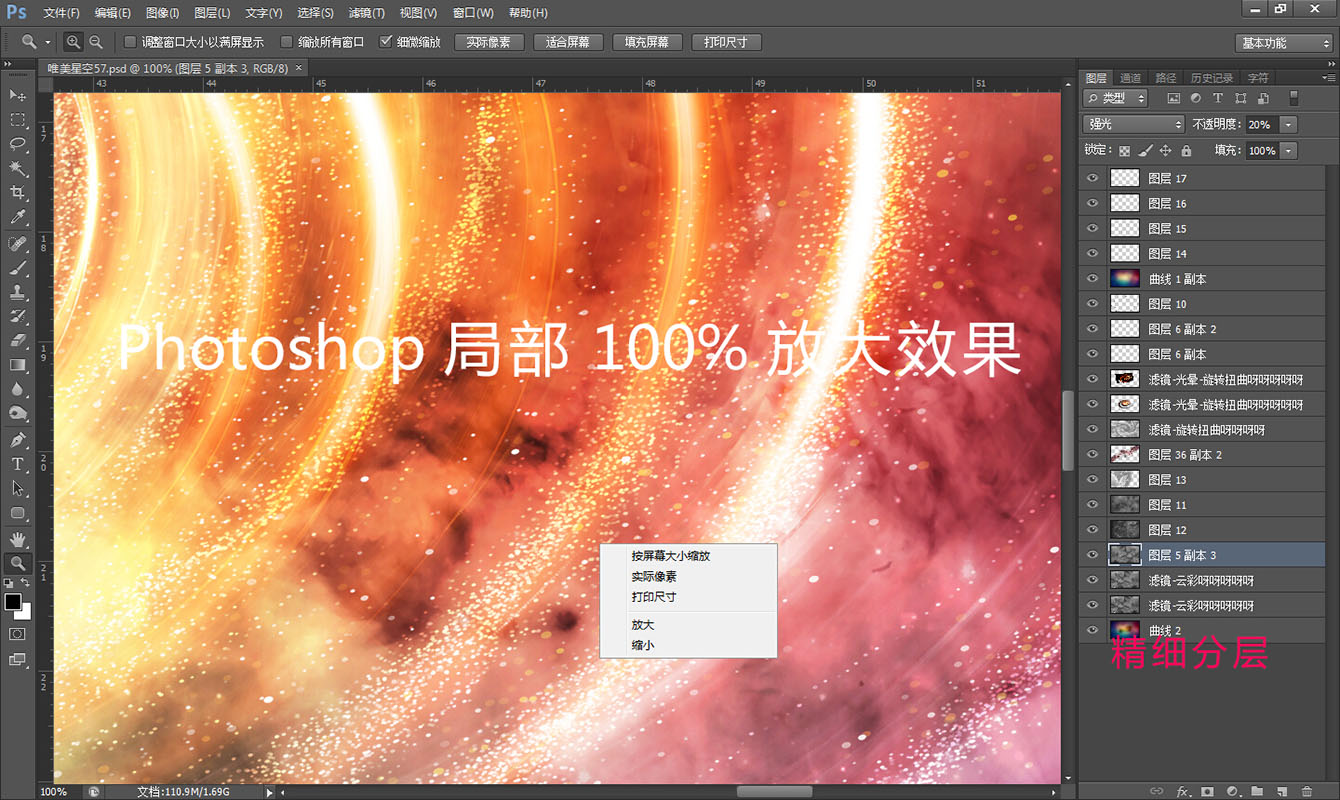Add a layer style with fx button
This screenshot has width=1340, height=800.
click(1182, 791)
